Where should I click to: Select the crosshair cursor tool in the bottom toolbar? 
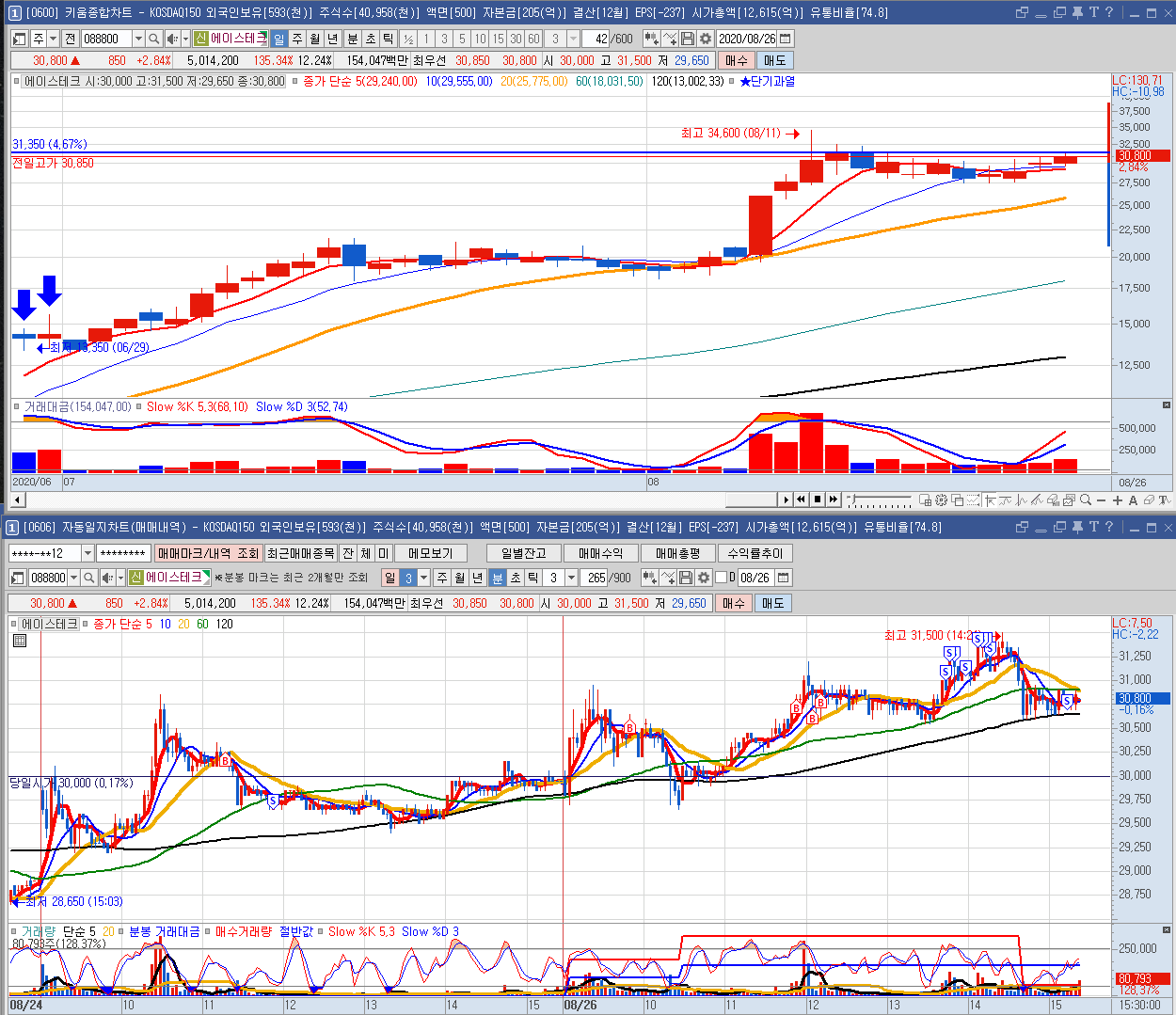[990, 500]
